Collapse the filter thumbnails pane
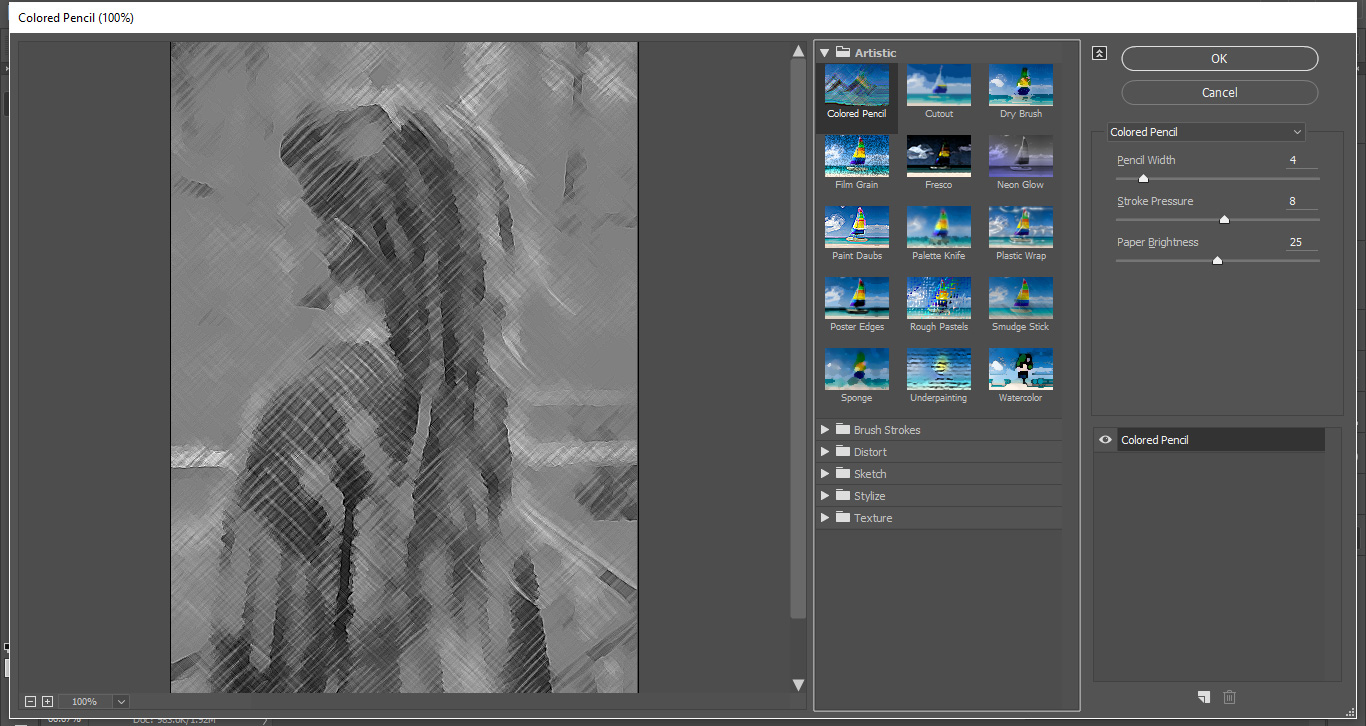This screenshot has height=726, width=1366. 1099,53
